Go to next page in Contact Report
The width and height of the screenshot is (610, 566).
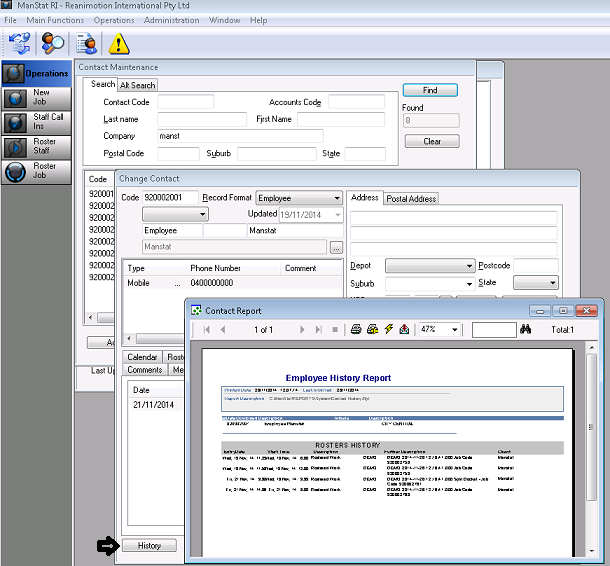click(303, 329)
